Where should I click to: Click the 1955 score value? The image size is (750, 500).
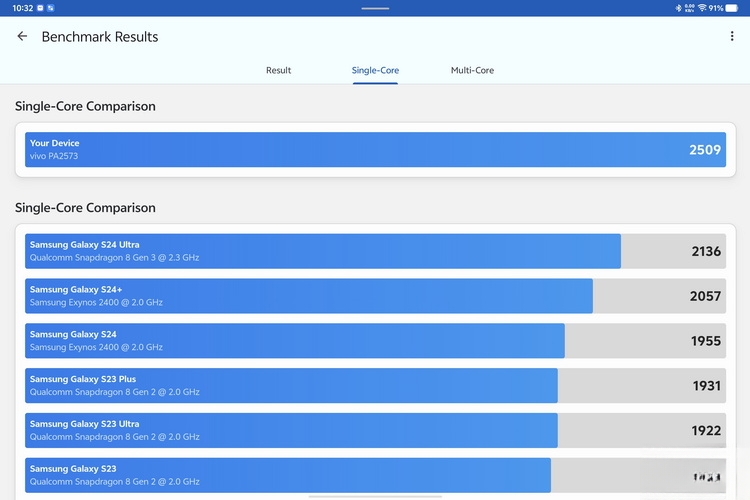click(x=706, y=341)
